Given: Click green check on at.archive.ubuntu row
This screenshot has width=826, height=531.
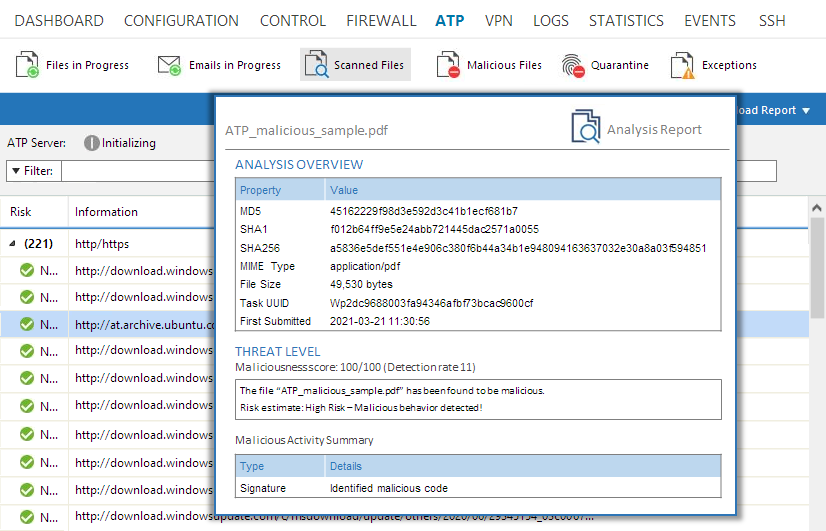Looking at the screenshot, I should (26, 324).
